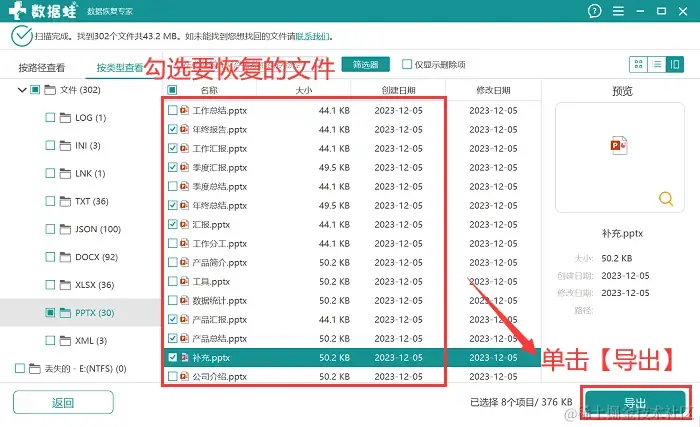Select the DOCX (92) tree item
The width and height of the screenshot is (700, 427).
(96, 257)
